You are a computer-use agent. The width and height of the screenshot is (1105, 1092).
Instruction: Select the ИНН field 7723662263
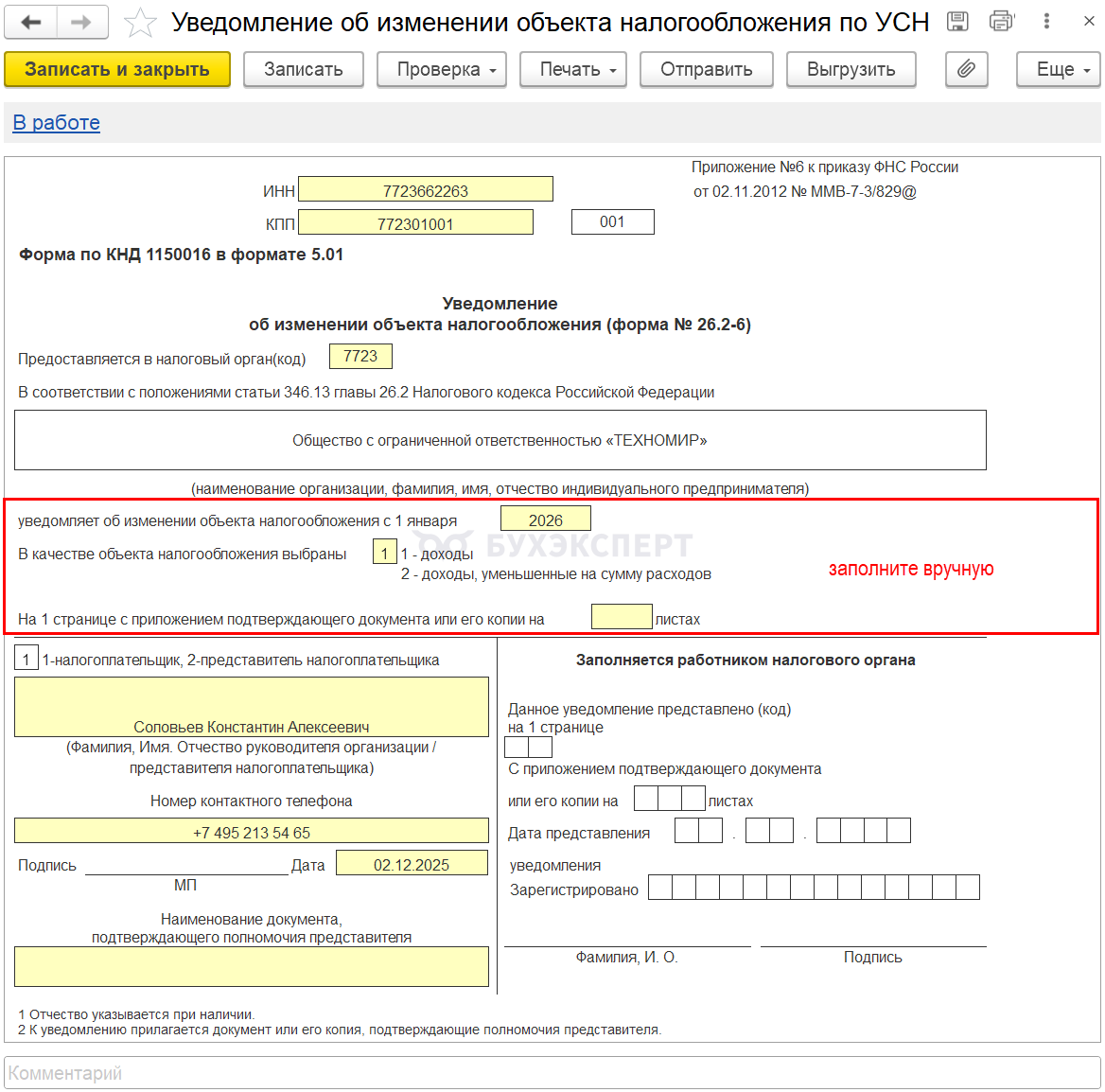pyautogui.click(x=426, y=189)
